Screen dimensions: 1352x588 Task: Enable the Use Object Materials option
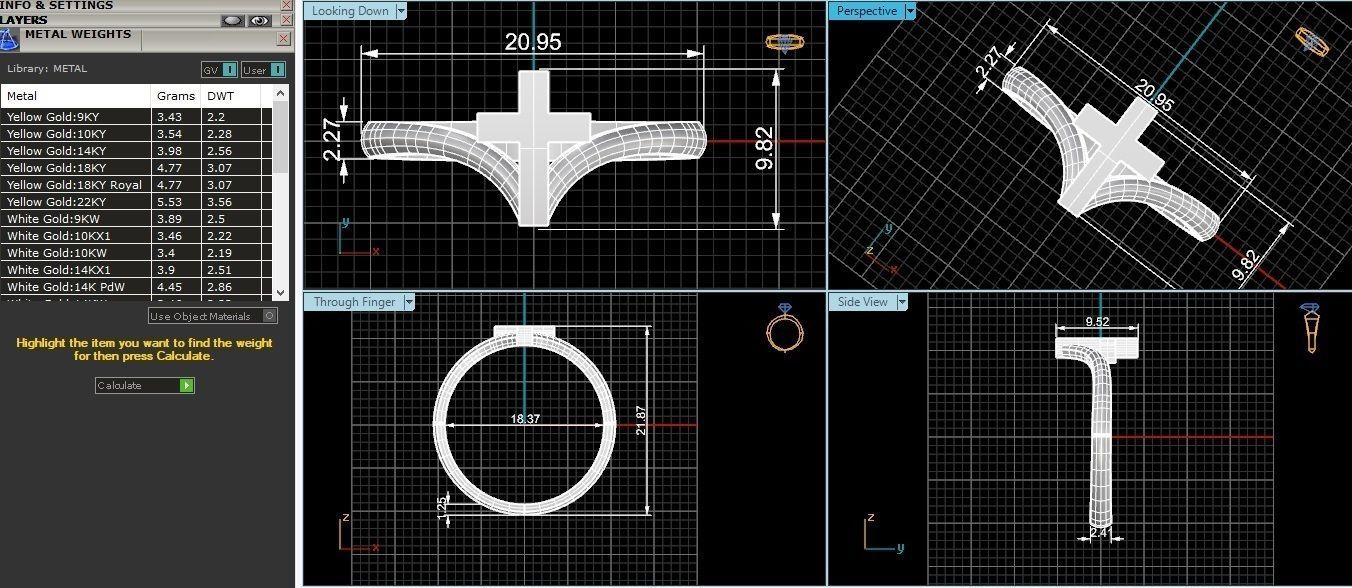[x=213, y=316]
